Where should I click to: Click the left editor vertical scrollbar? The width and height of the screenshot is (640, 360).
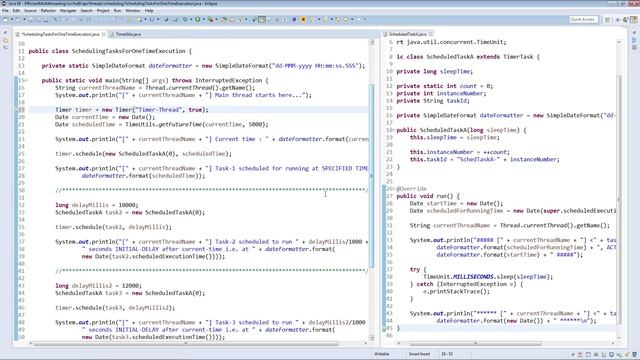click(371, 176)
